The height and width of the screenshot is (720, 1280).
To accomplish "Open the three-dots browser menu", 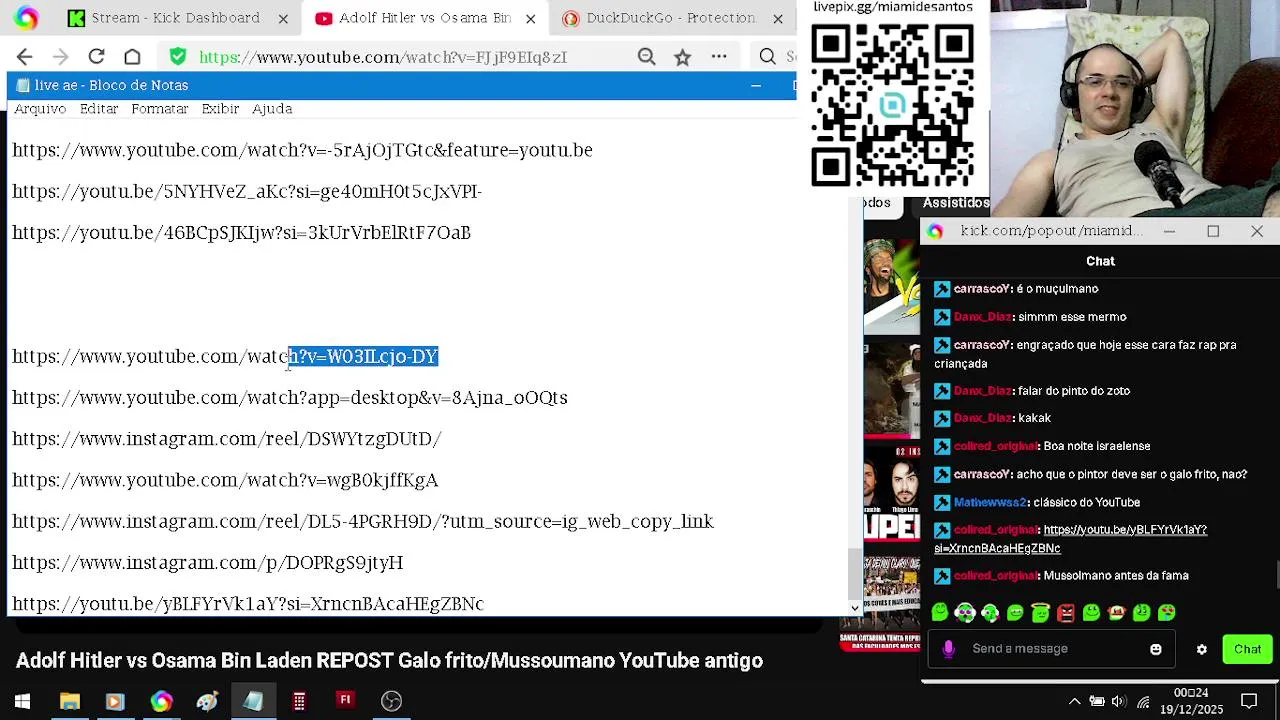I will click(719, 57).
